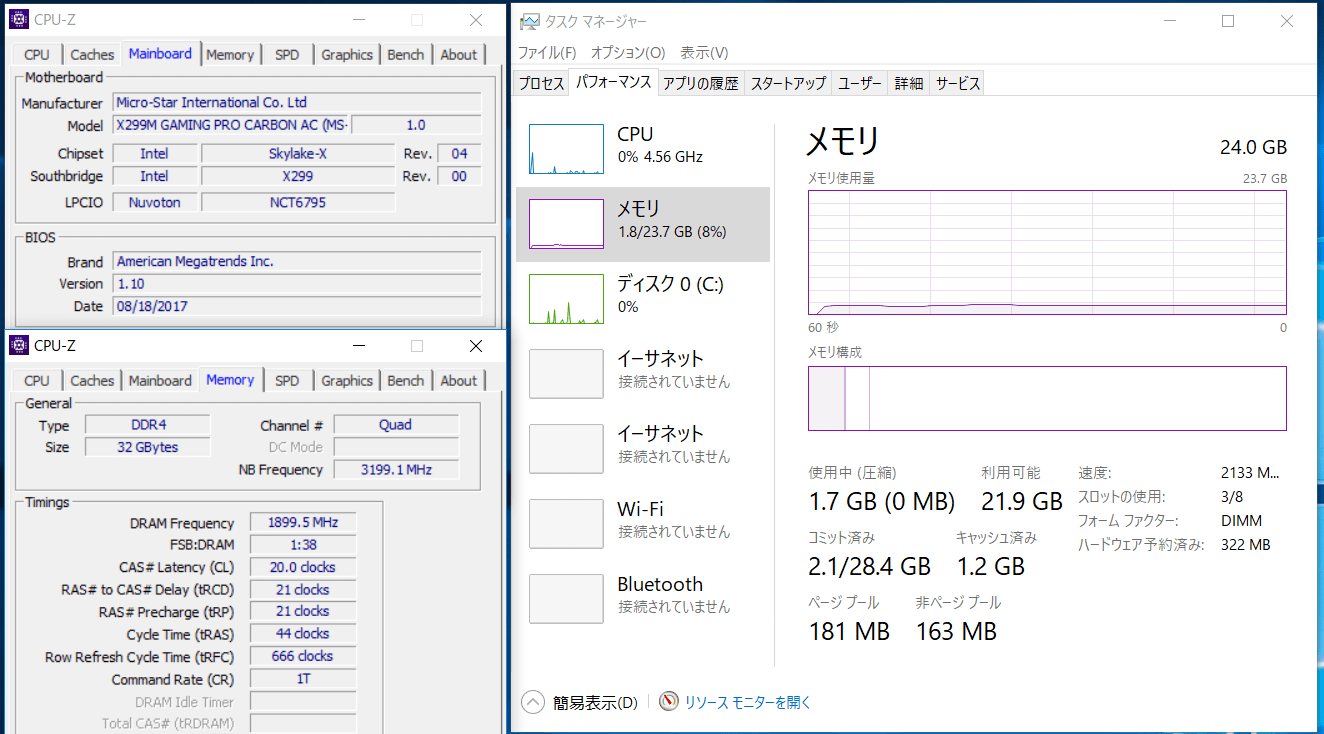1324x734 pixels.
Task: Switch to the アプリの履歴 tab
Action: click(701, 84)
